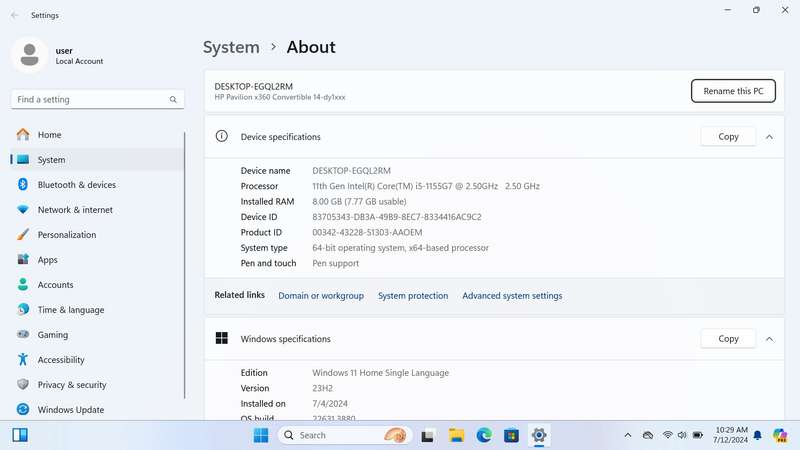Go to Home settings page

(x=97, y=135)
